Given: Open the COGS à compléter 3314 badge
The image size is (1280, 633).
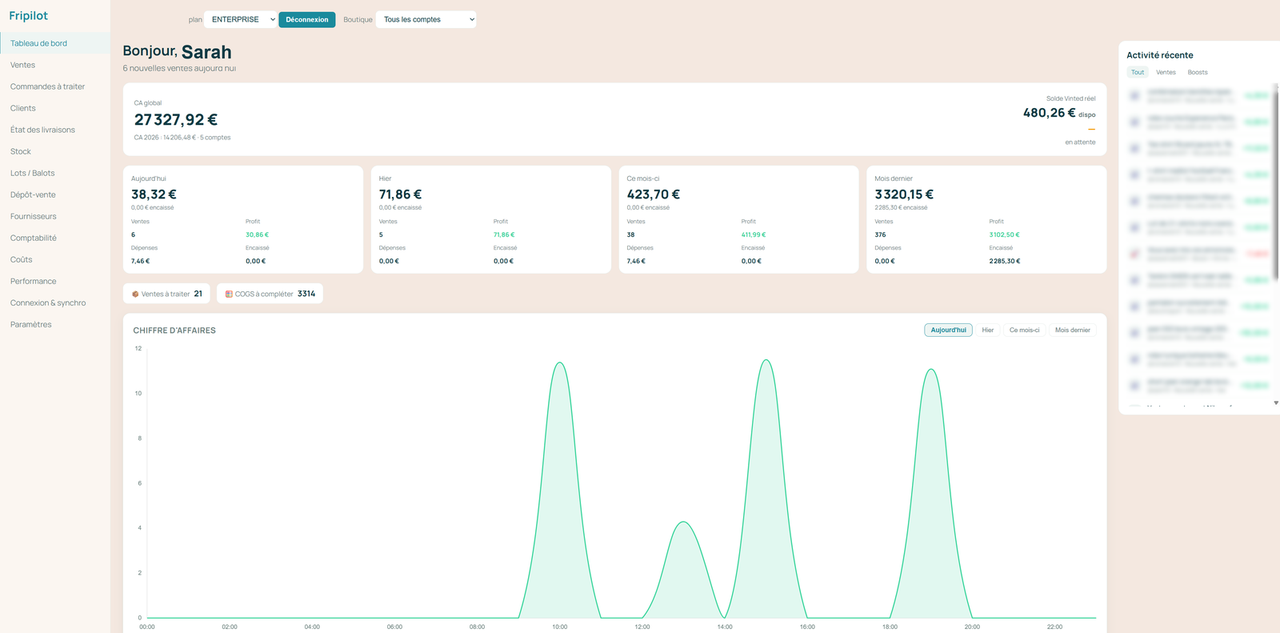Looking at the screenshot, I should (270, 294).
